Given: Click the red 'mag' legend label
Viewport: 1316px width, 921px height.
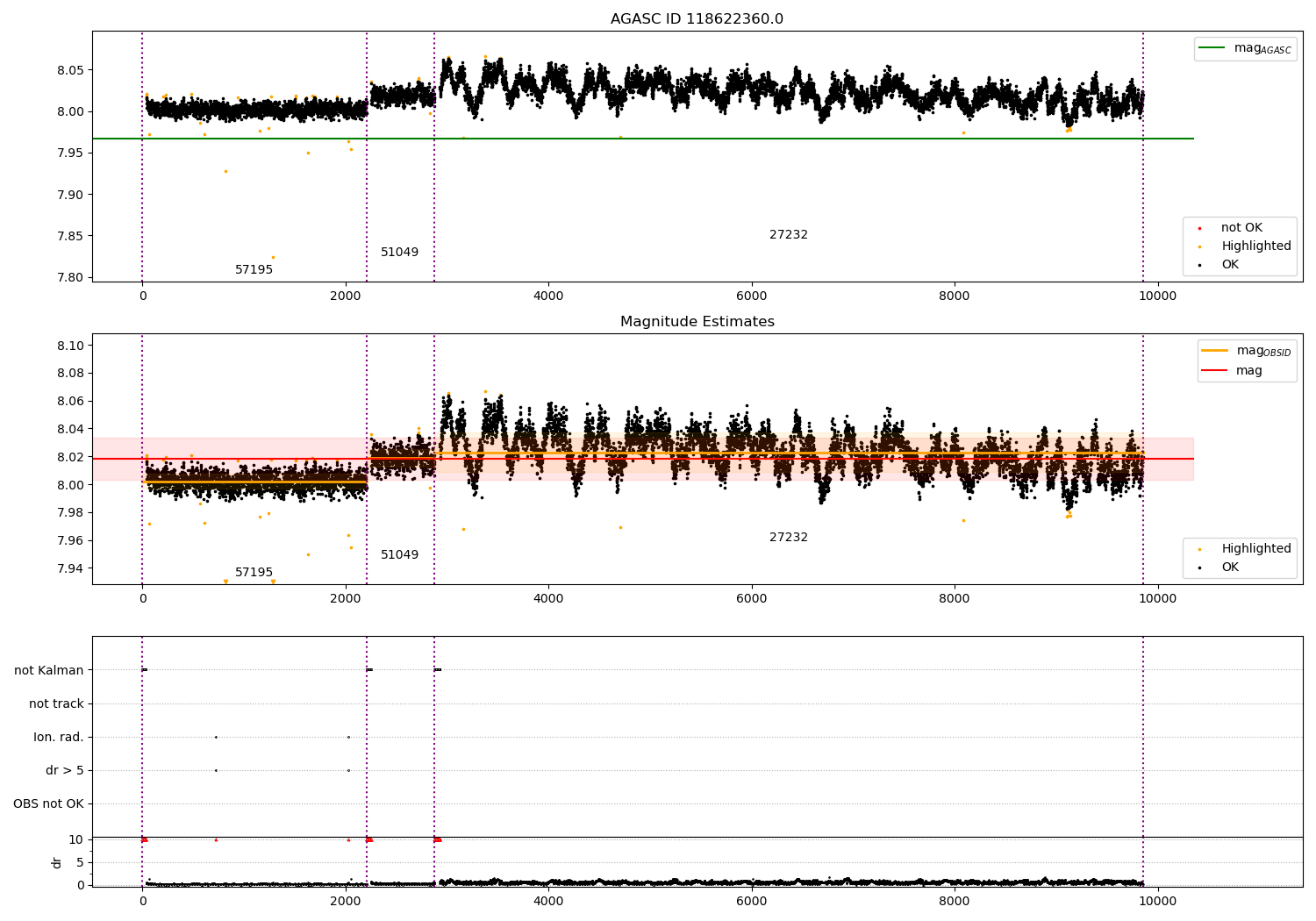Looking at the screenshot, I should pos(1249,371).
